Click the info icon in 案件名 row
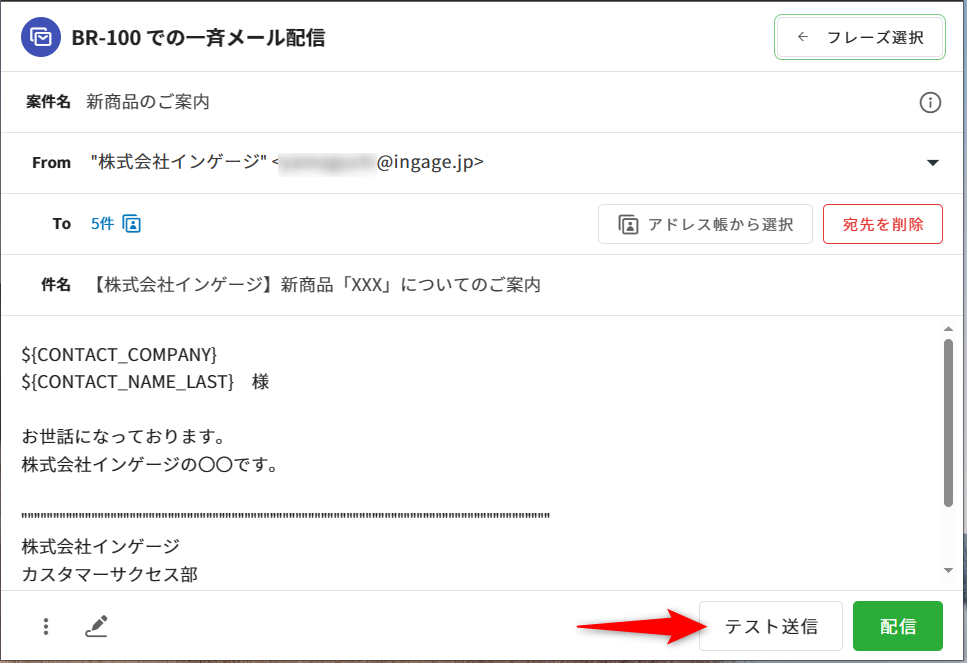The width and height of the screenshot is (967, 663). pyautogui.click(x=930, y=102)
